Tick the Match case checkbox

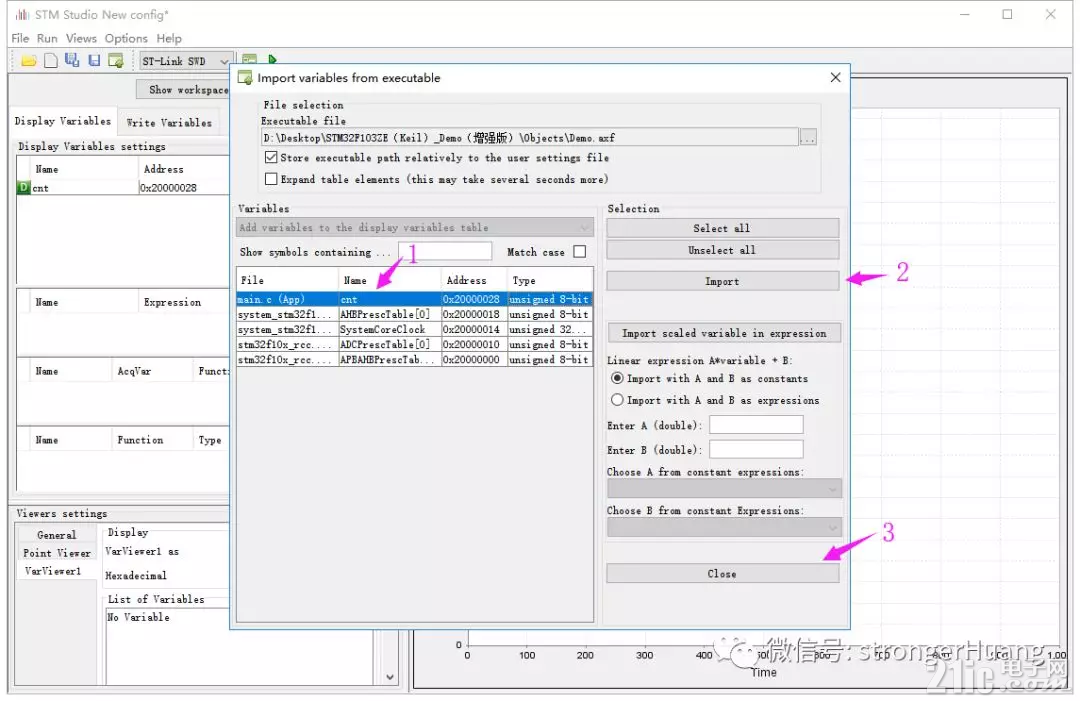tap(580, 251)
